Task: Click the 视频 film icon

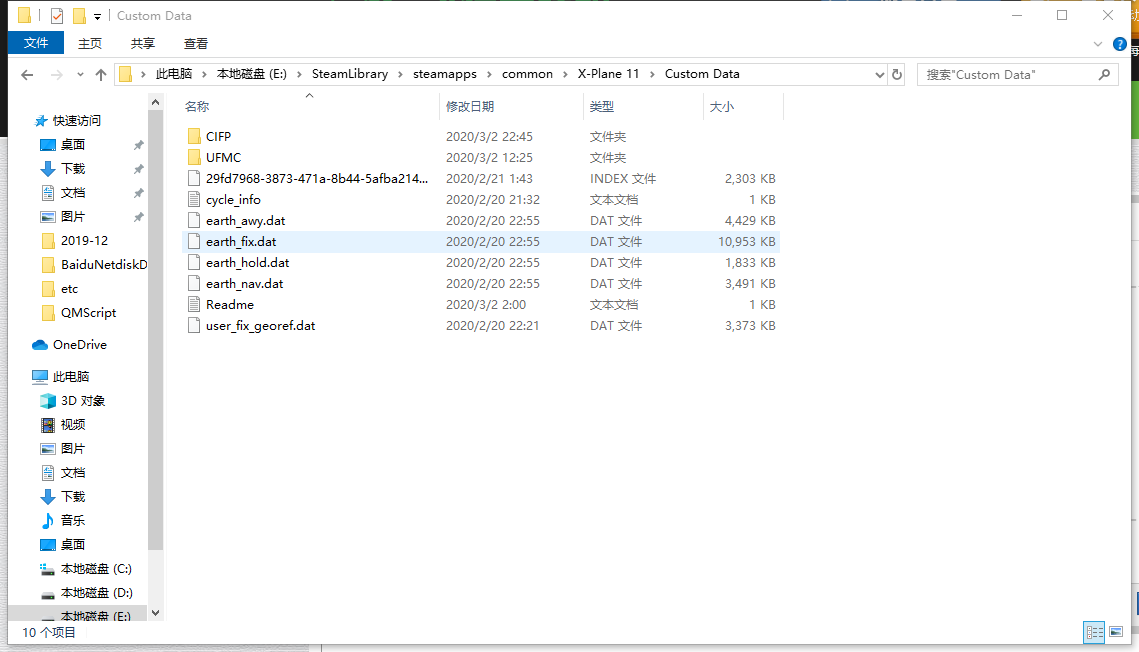Action: (48, 425)
